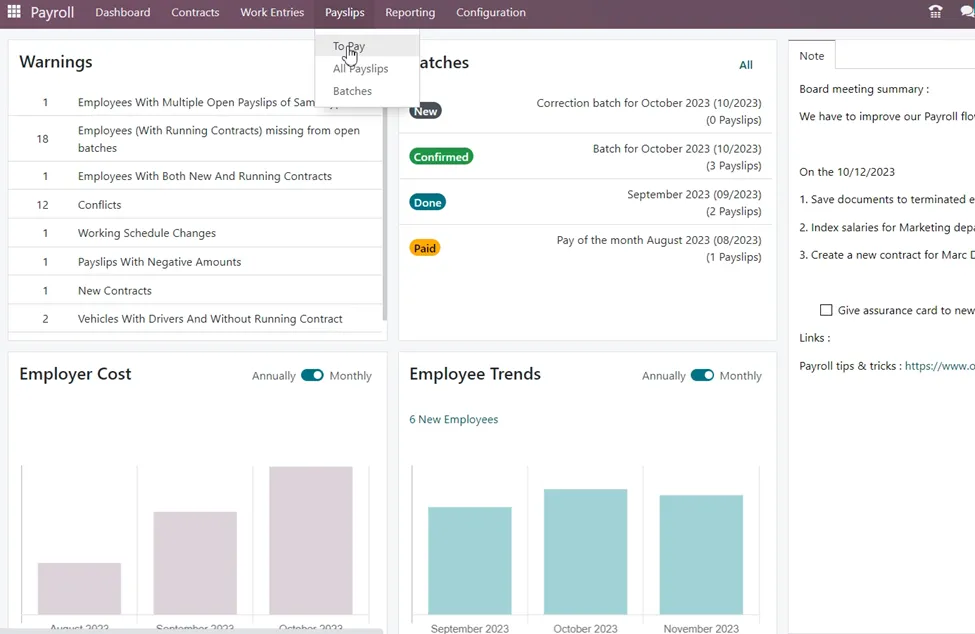The height and width of the screenshot is (634, 975).
Task: Check the Give assurance card checkbox
Action: tap(826, 310)
